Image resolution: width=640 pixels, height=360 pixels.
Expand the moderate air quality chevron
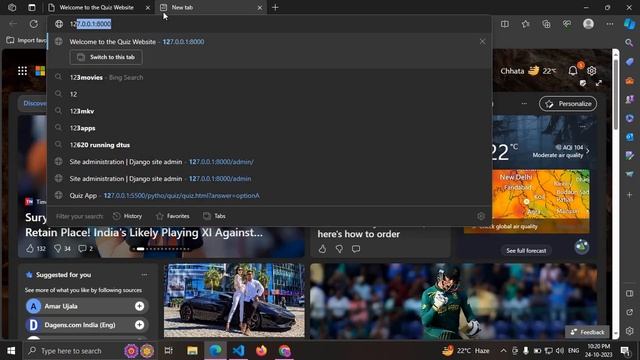(x=588, y=151)
